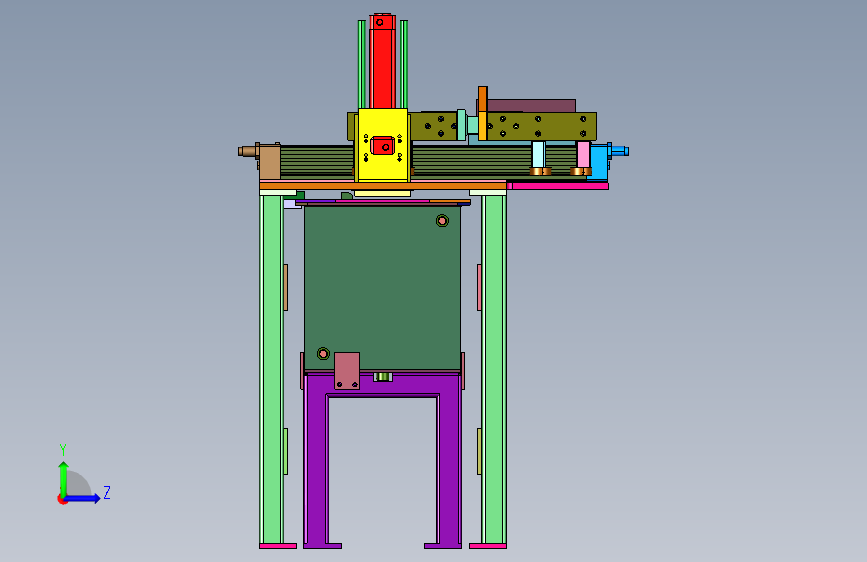This screenshot has height=562, width=867.
Task: Select the left light-green frame leg
Action: (x=271, y=368)
